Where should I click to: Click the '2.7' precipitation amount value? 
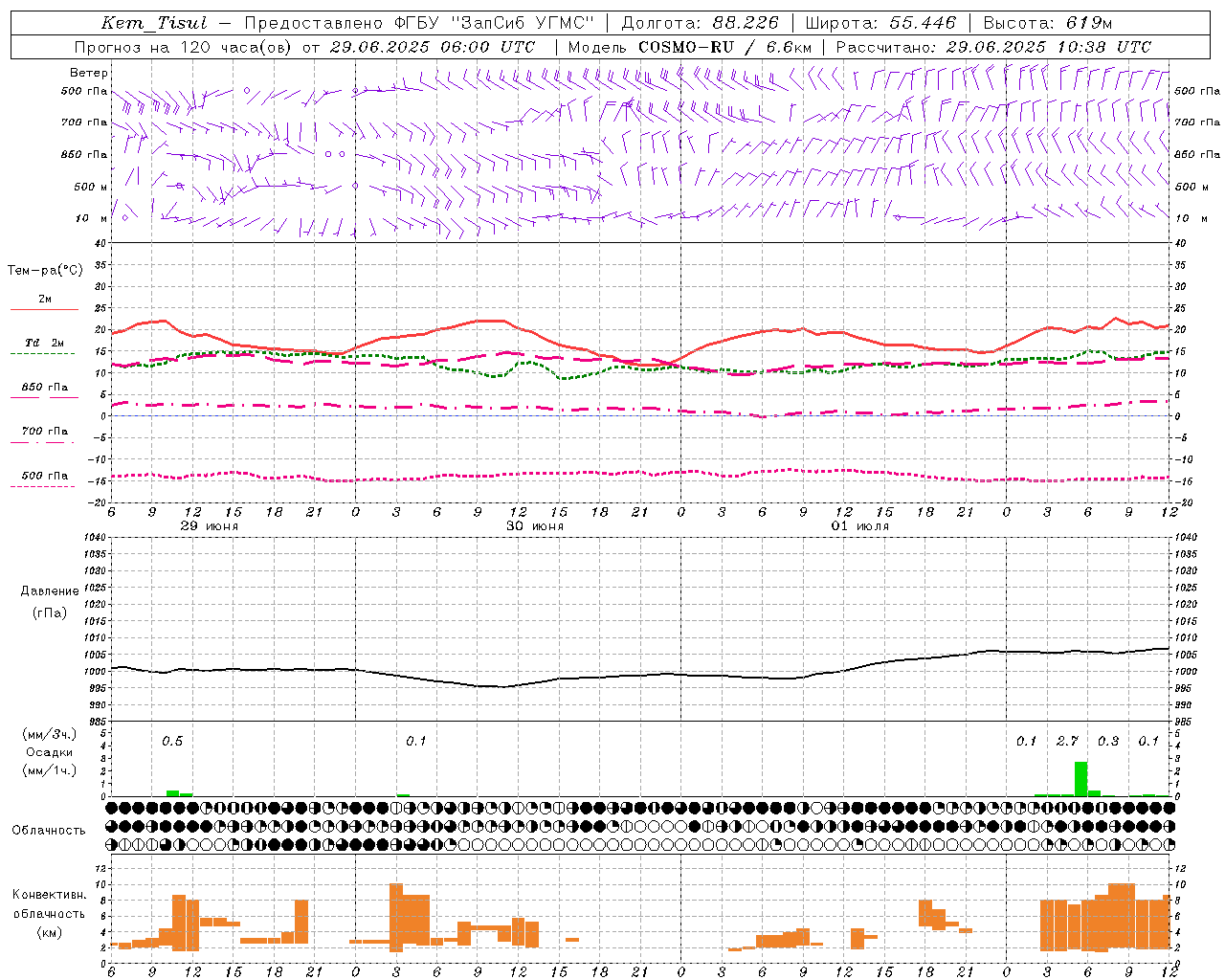tap(1067, 741)
